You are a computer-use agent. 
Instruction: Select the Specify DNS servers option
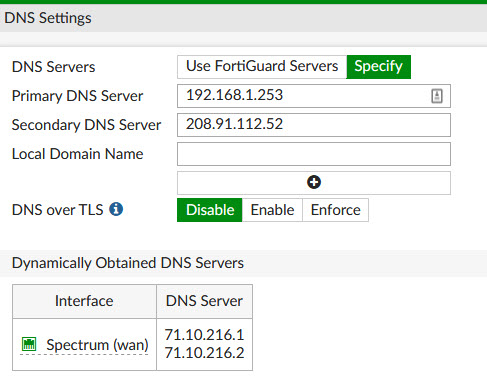pos(379,67)
